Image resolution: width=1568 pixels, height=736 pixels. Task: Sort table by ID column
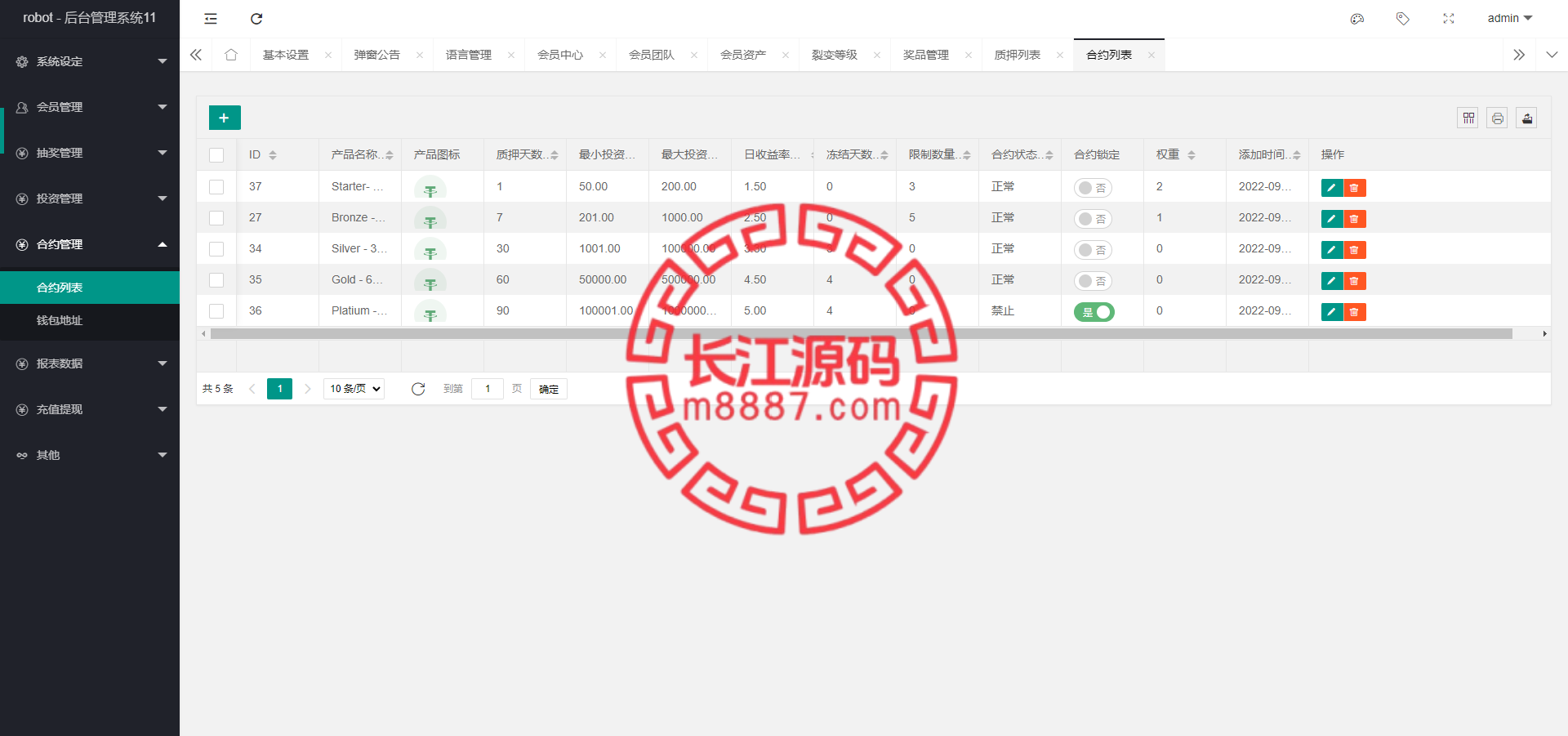pyautogui.click(x=273, y=155)
